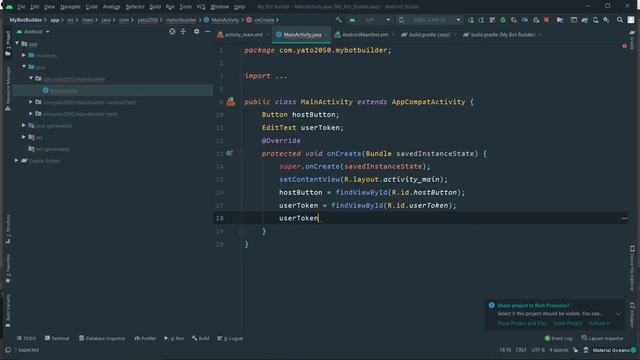Screen dimensions: 640x360
Task: Click the tool window toggle icon at bottom left
Action: click(8, 350)
